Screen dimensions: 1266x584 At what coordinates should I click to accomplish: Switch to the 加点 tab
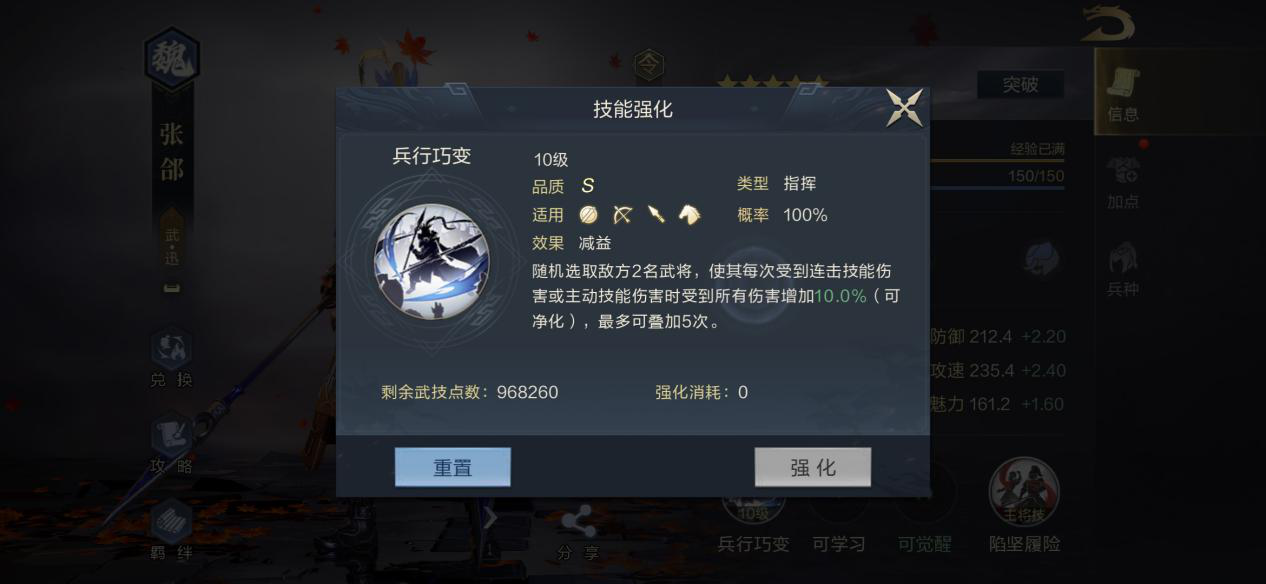(1123, 182)
